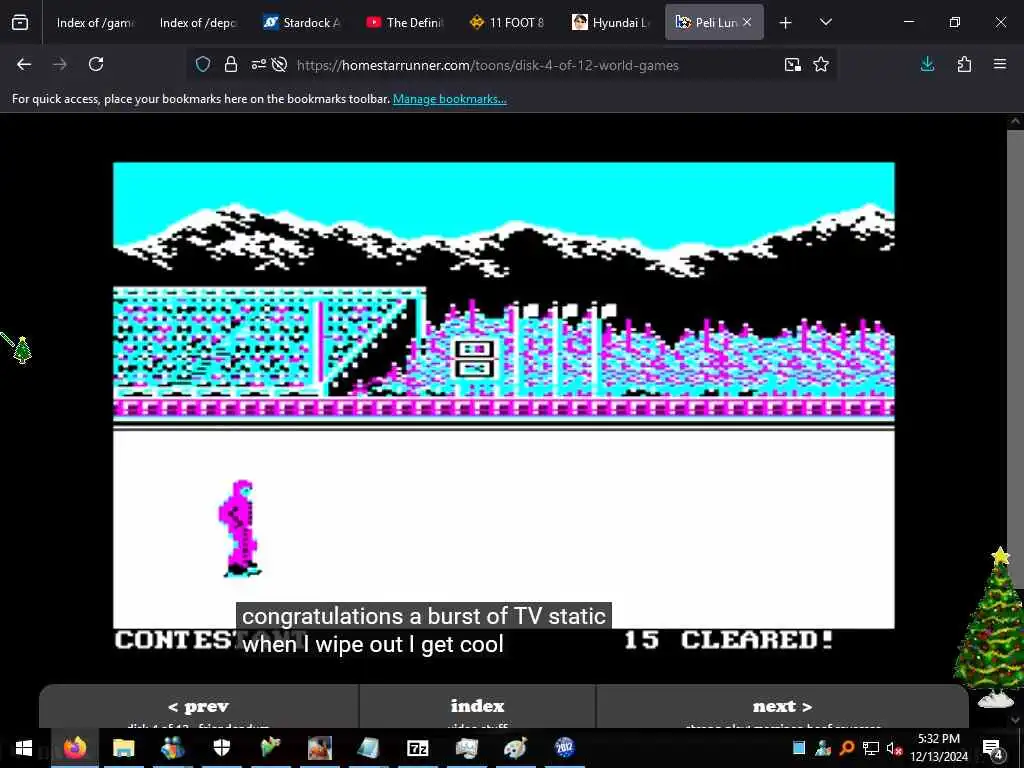Image resolution: width=1024 pixels, height=768 pixels.
Task: Click the pink skater in the game
Action: click(239, 529)
